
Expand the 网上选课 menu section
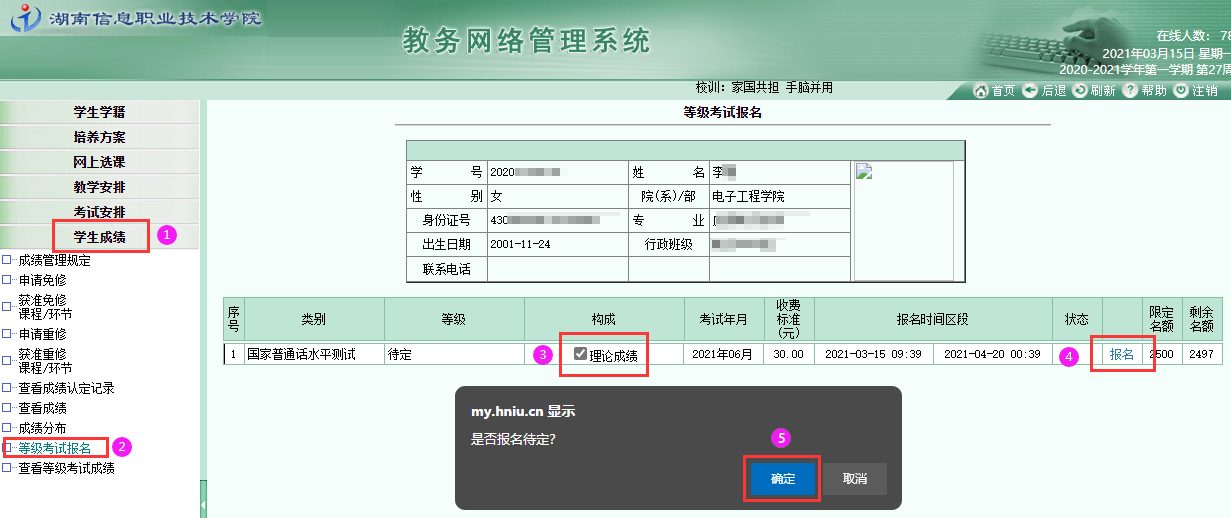coord(99,162)
